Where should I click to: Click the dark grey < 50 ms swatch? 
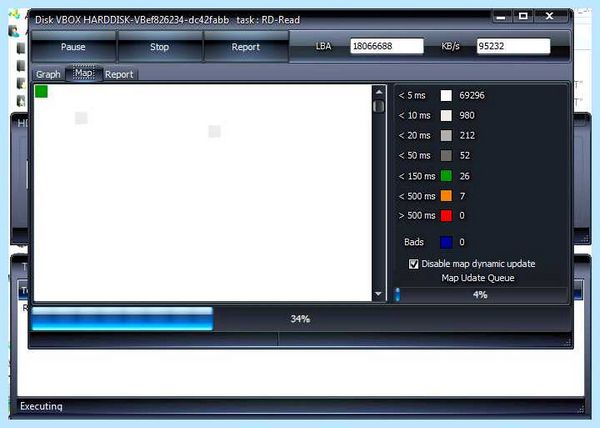pyautogui.click(x=446, y=156)
